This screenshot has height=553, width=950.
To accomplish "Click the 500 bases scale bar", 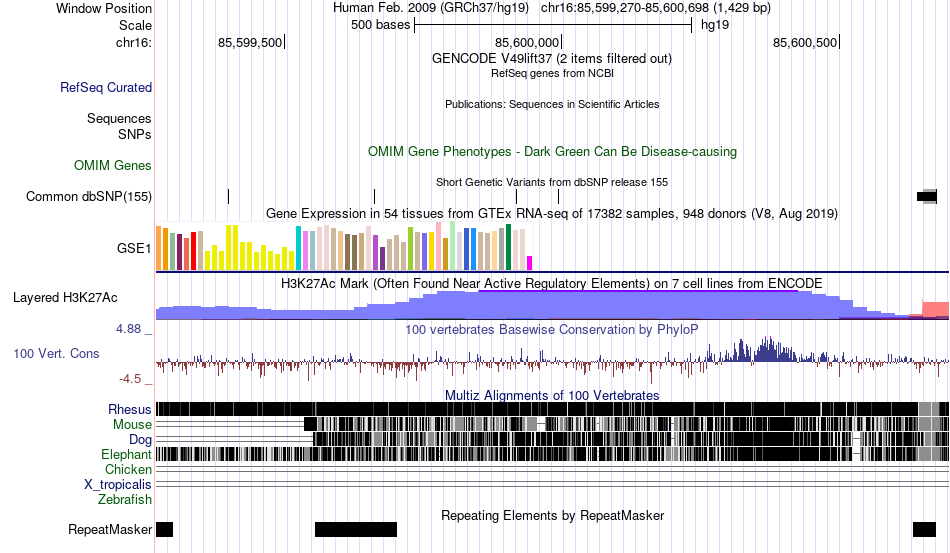I will pyautogui.click(x=553, y=25).
